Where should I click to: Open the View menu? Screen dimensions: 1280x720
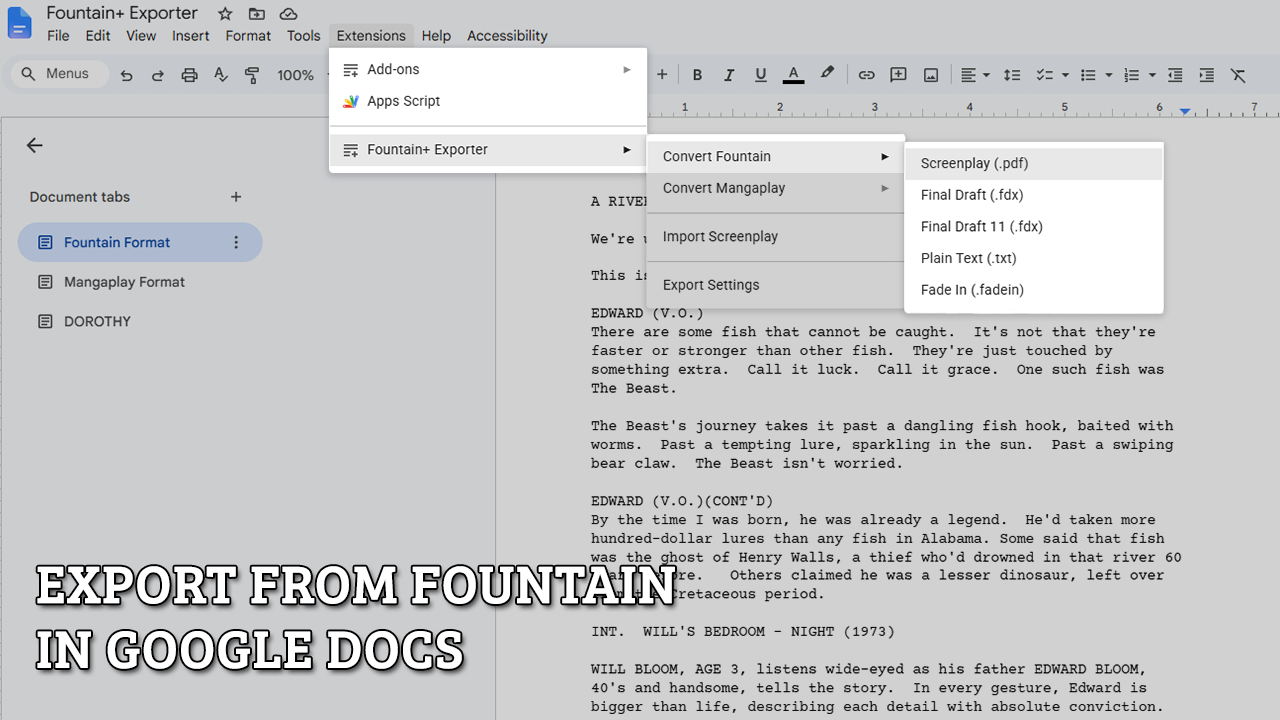point(141,36)
